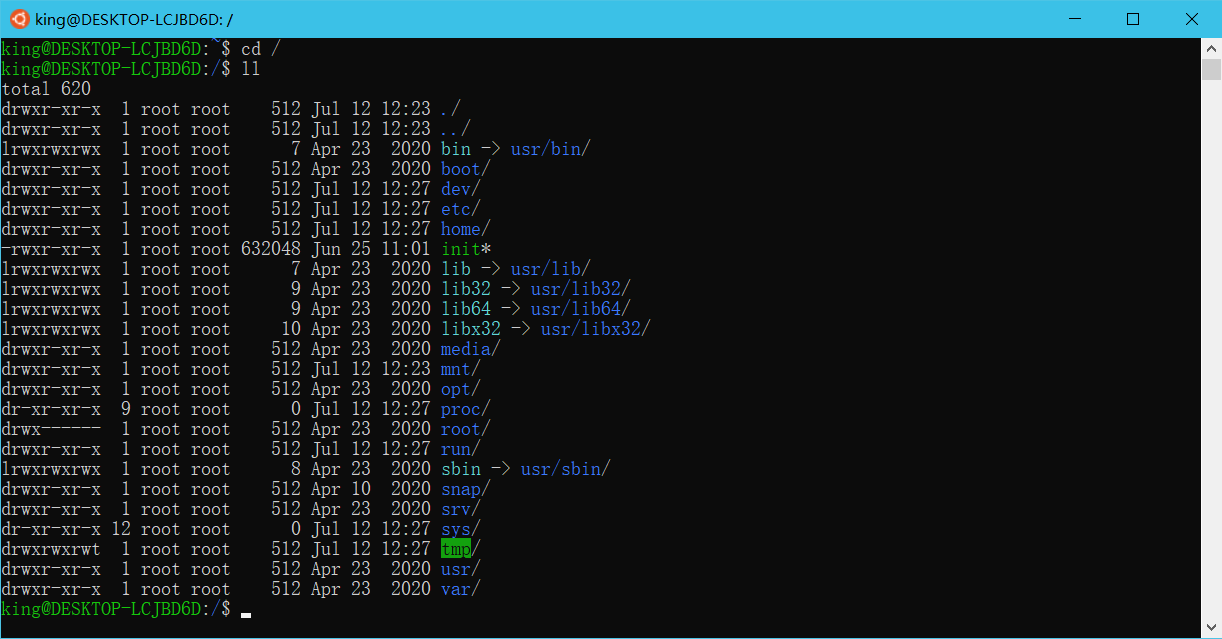The image size is (1222, 639).
Task: Click the 'var/' directory name
Action: click(x=461, y=589)
